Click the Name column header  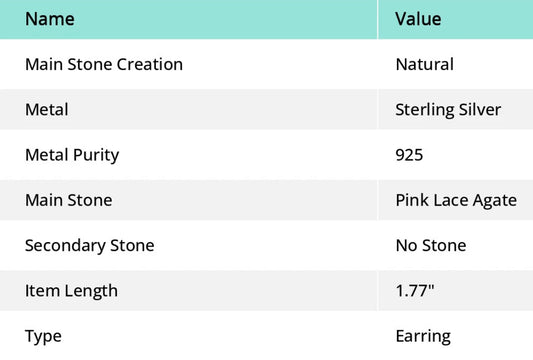click(x=50, y=19)
